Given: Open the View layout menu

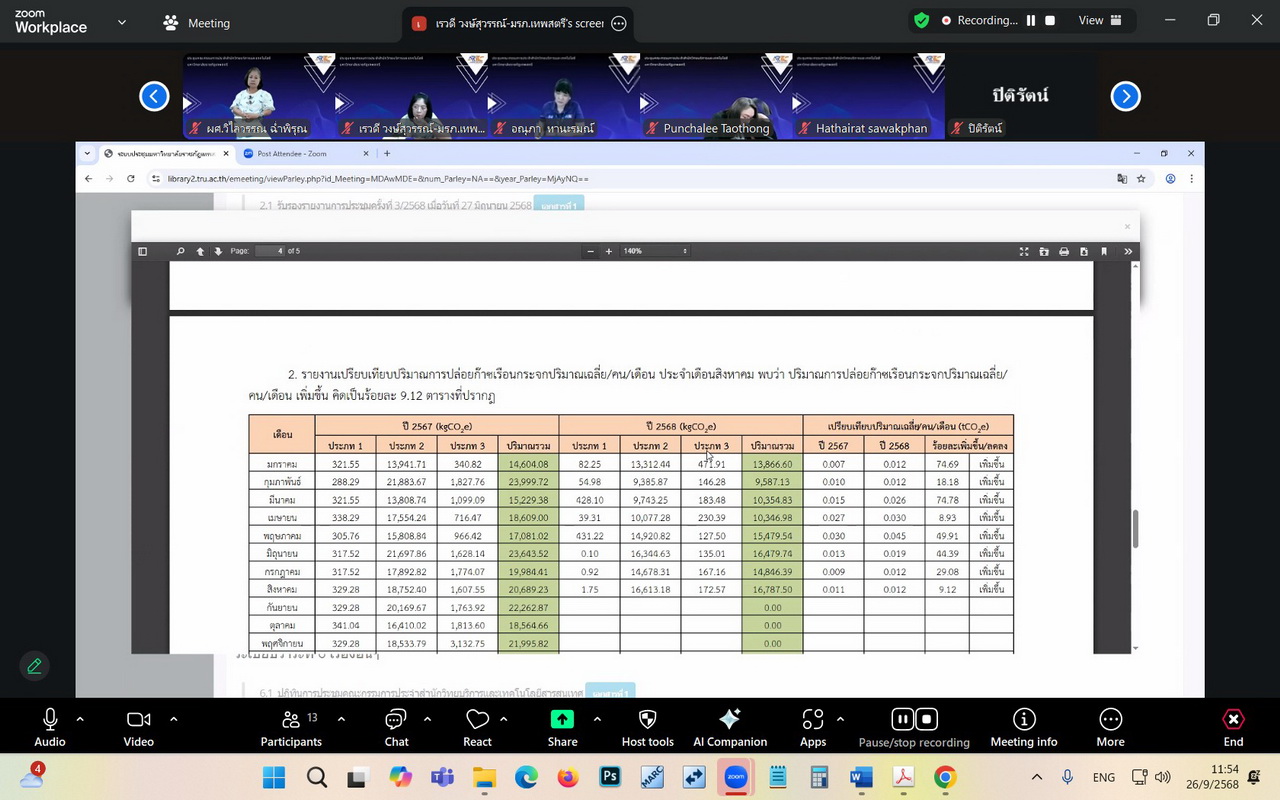Looking at the screenshot, I should pos(1099,21).
